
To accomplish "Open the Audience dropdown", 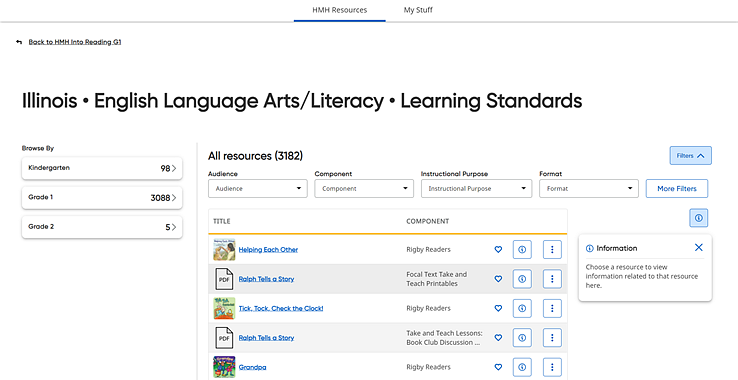I will pyautogui.click(x=257, y=188).
